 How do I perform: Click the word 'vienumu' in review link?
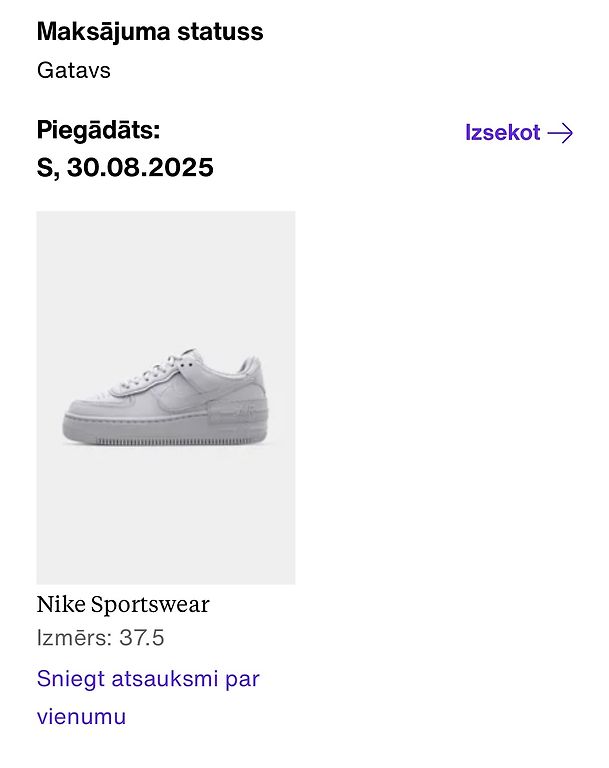[x=81, y=717]
